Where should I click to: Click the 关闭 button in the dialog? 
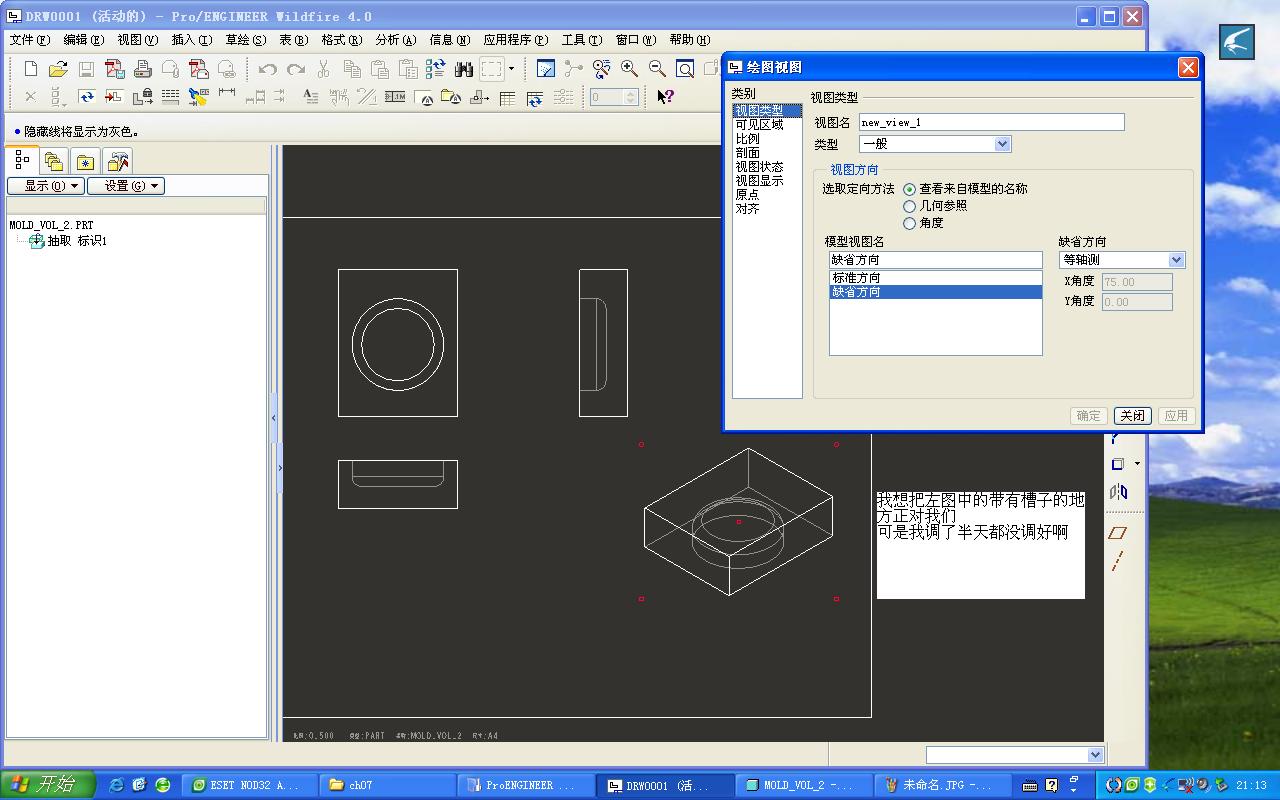point(1133,416)
